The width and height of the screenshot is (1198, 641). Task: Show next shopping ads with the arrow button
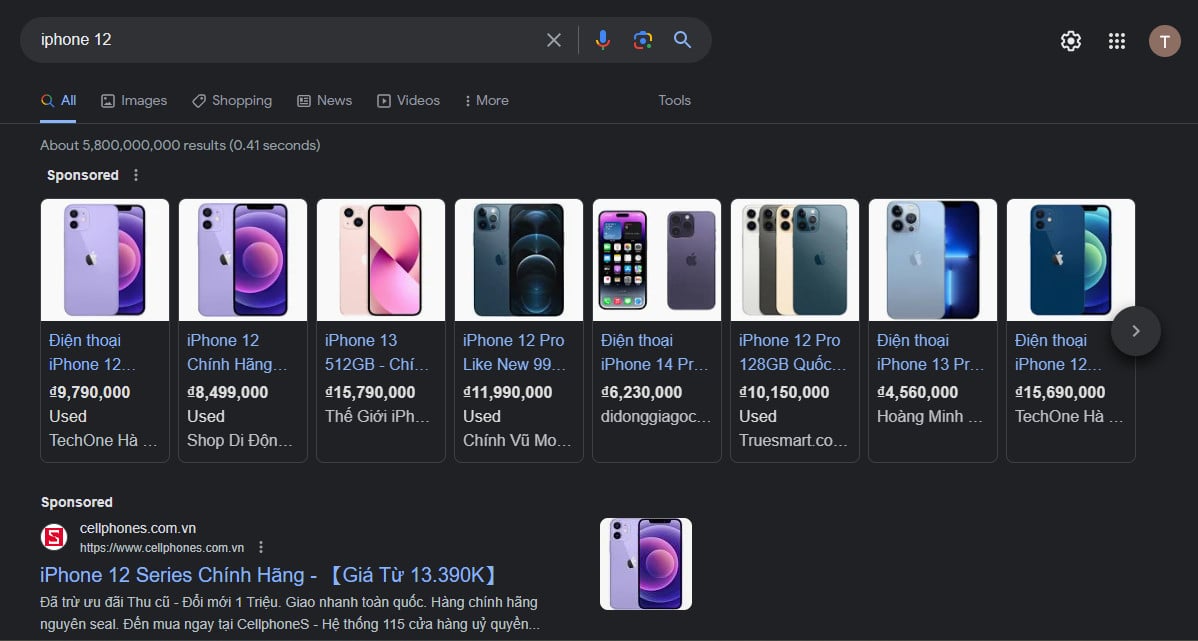pos(1135,331)
